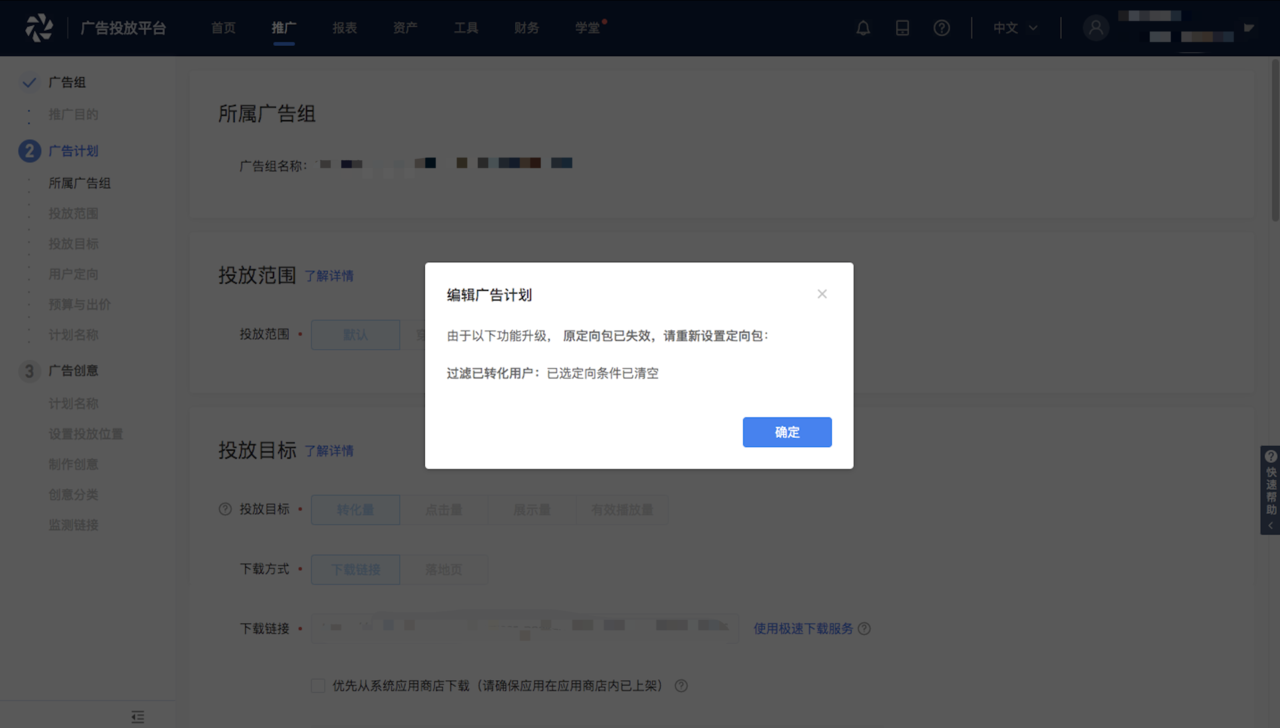Open the 财务 tab
The image size is (1280, 728).
tap(527, 28)
